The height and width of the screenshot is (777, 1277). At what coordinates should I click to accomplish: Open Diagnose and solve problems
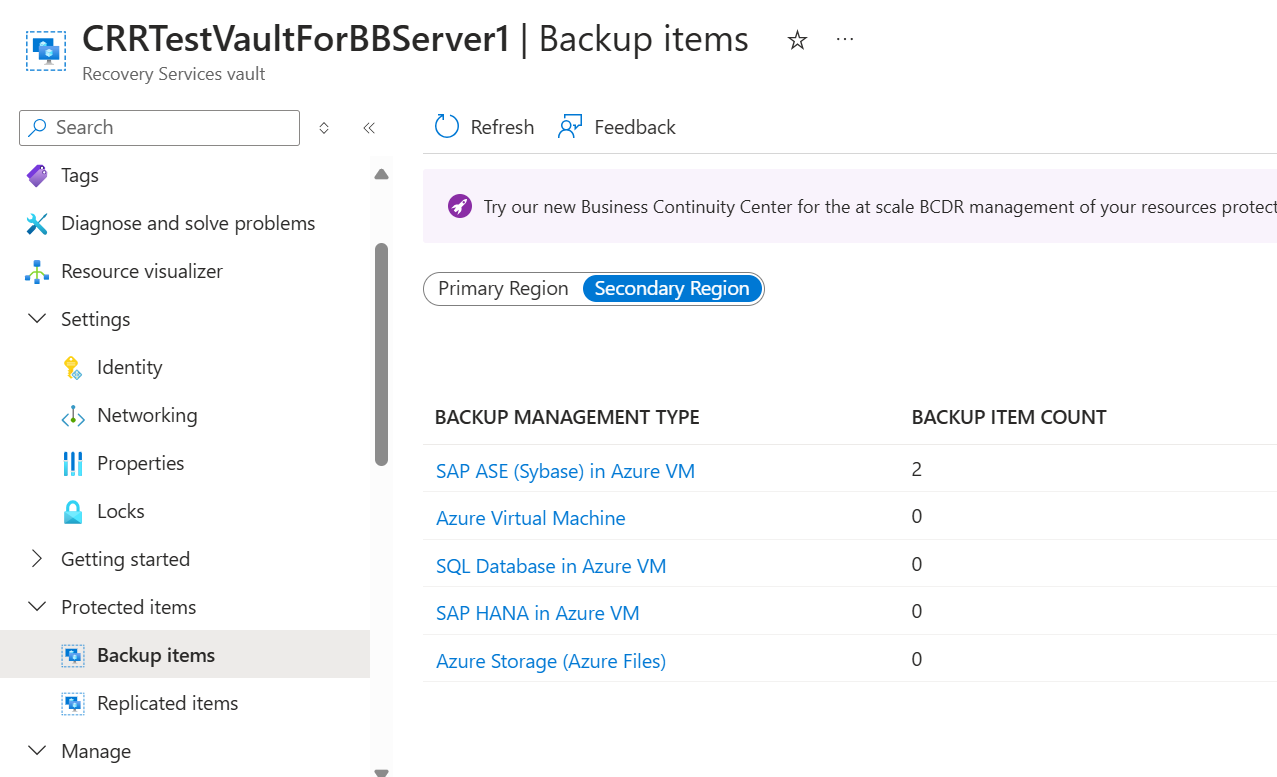[187, 223]
